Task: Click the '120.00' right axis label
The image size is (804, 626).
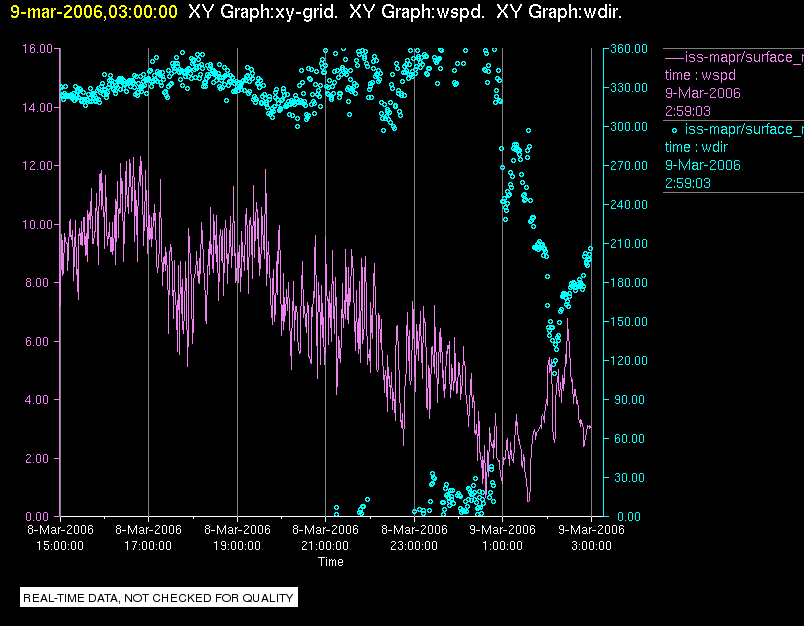Action: pyautogui.click(x=629, y=360)
